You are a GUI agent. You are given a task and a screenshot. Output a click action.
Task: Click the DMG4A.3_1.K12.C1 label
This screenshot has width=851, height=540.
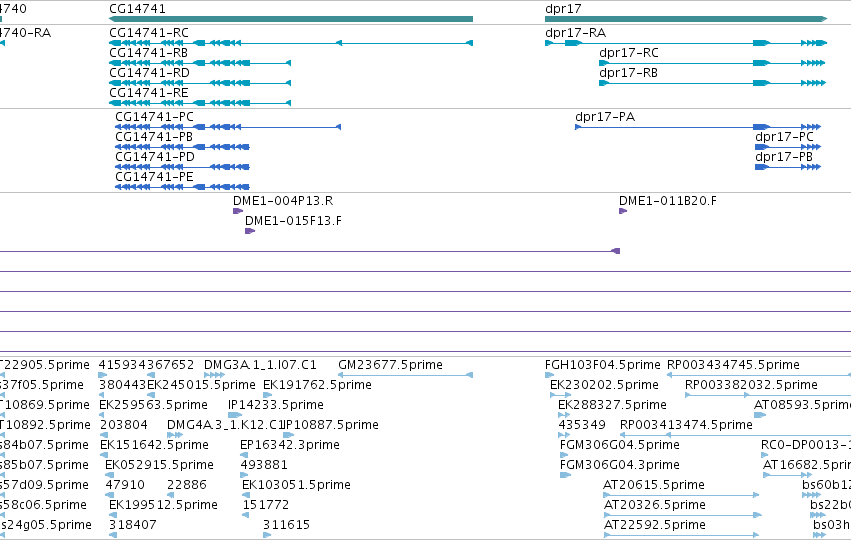[225, 425]
